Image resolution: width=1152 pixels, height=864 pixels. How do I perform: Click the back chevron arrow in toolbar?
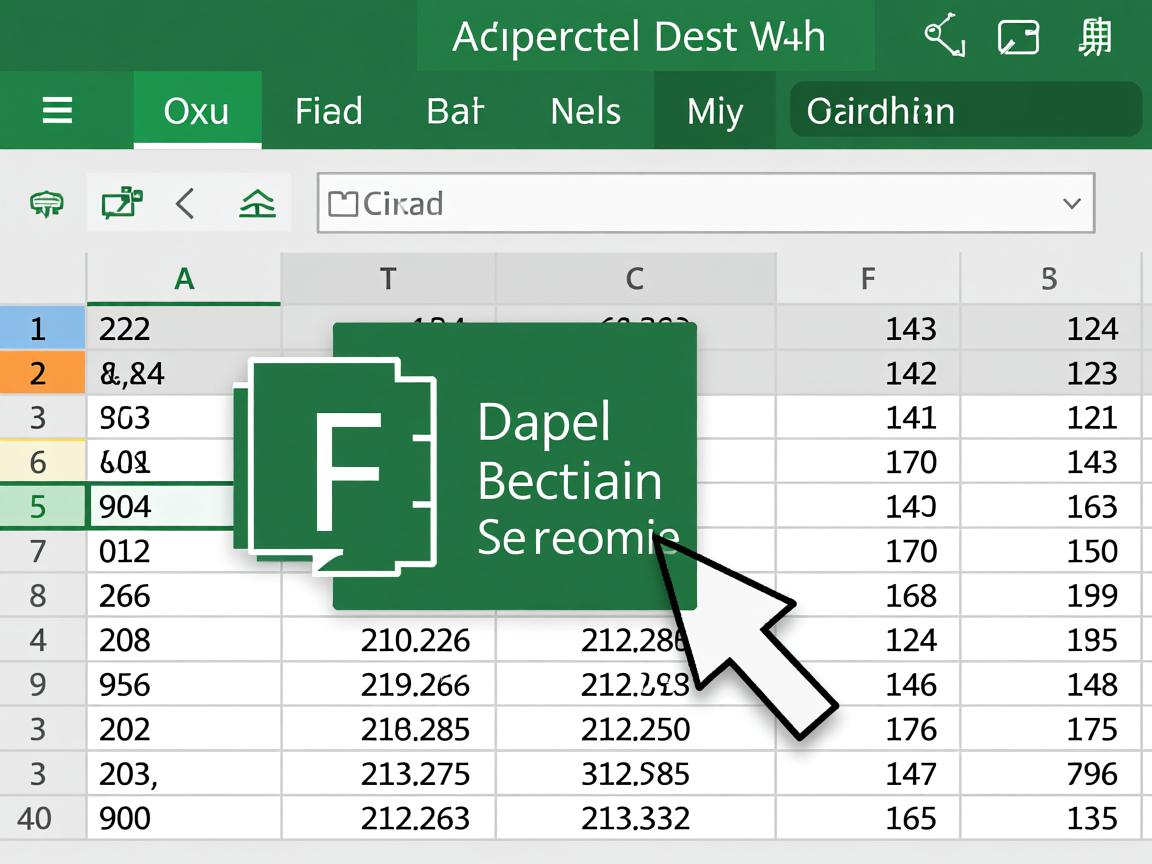point(185,204)
